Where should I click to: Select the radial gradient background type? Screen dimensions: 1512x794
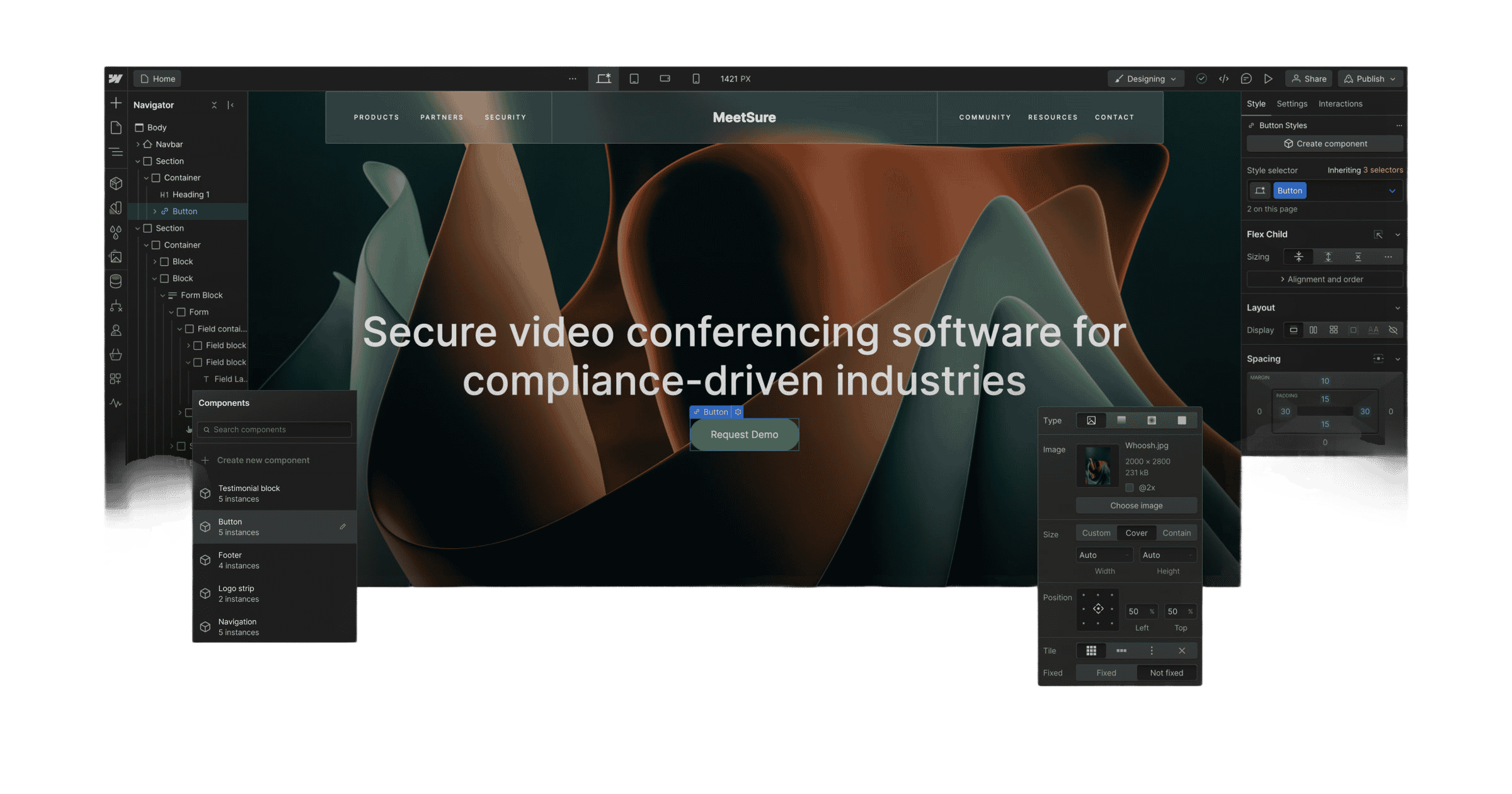(1152, 420)
